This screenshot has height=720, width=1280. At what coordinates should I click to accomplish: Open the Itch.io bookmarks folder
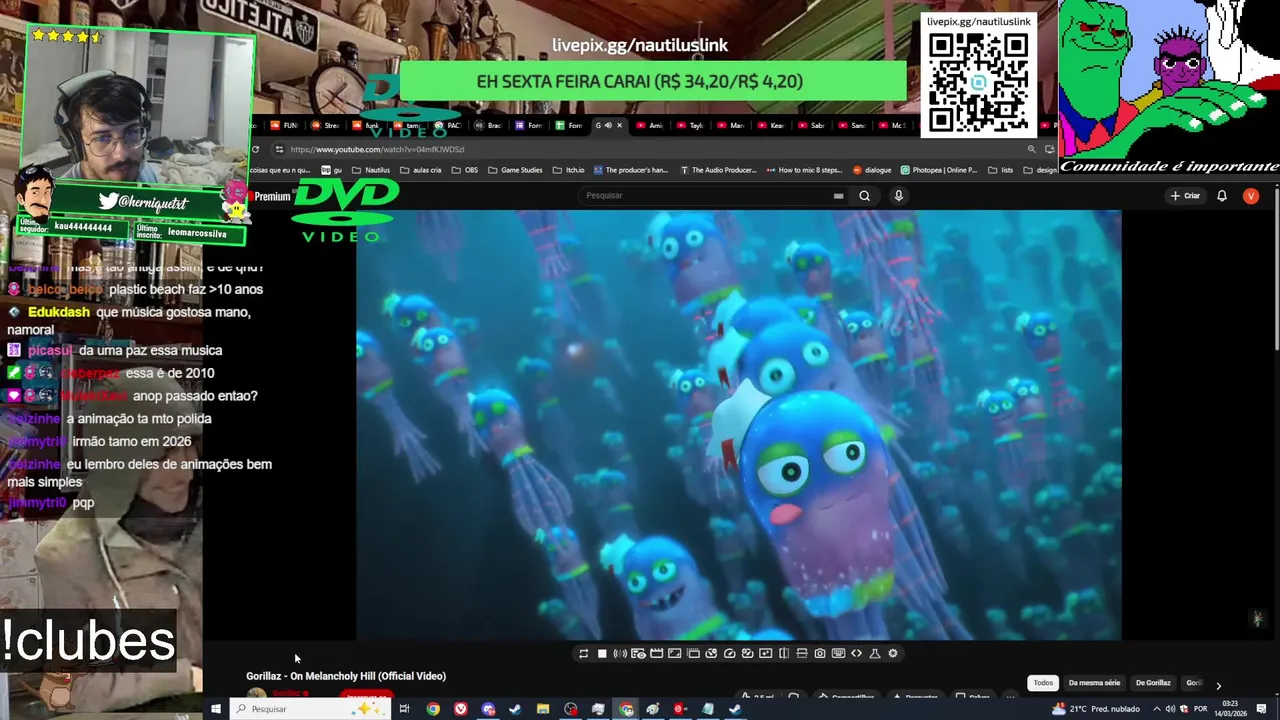tap(569, 170)
